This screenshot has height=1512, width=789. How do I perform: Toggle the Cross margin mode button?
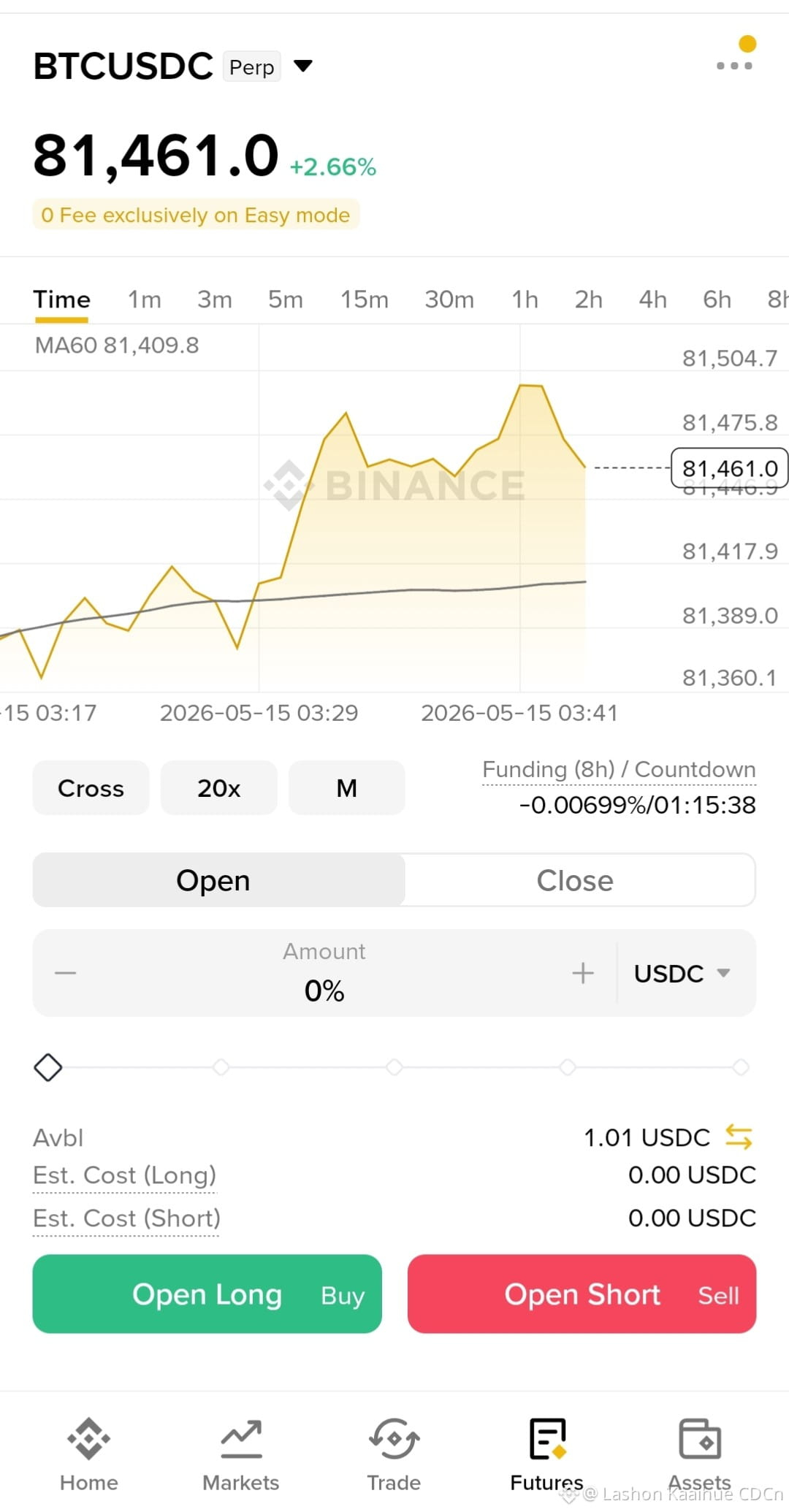[x=91, y=788]
